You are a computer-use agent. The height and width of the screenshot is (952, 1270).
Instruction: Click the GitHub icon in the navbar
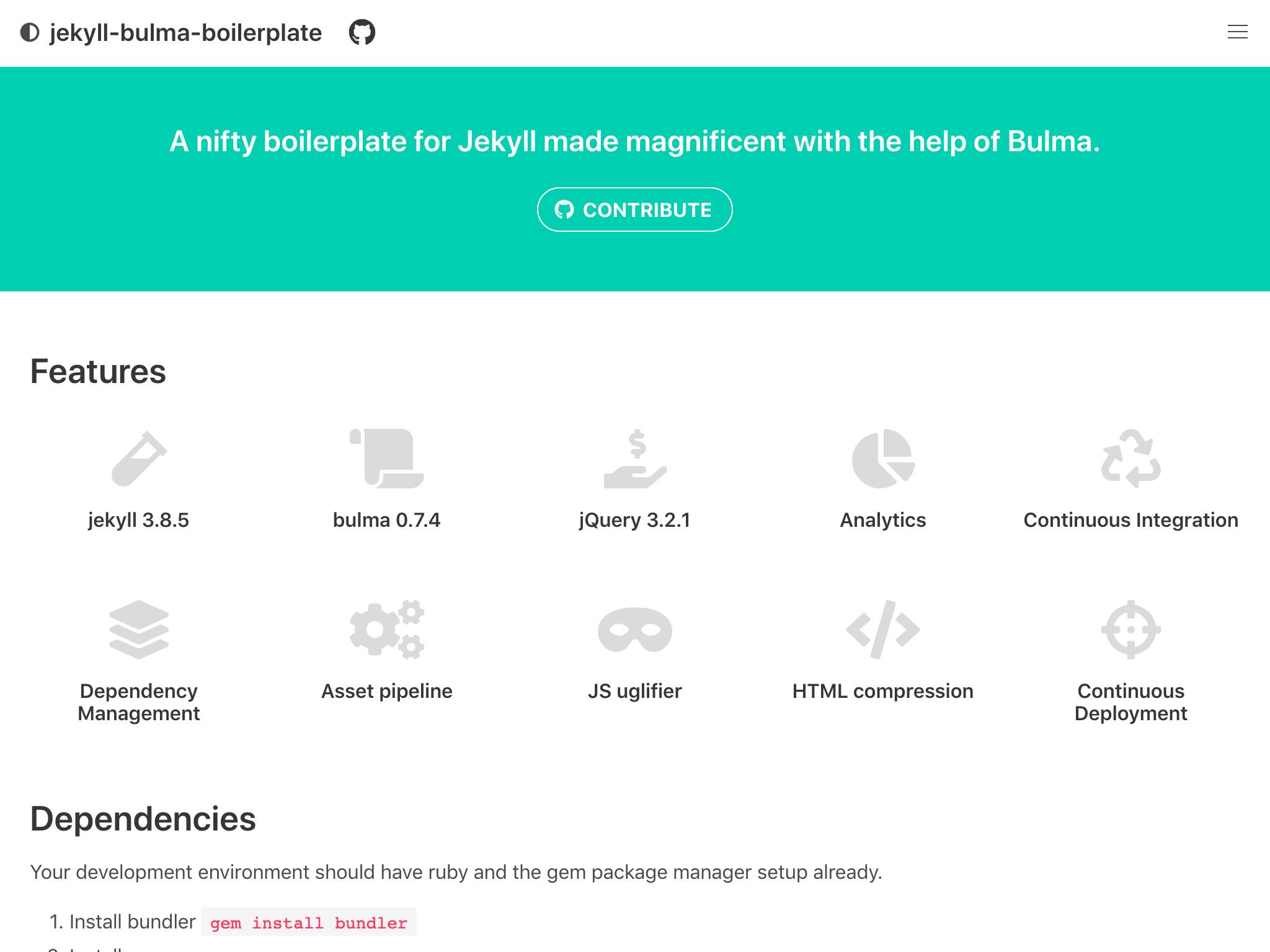click(x=362, y=32)
